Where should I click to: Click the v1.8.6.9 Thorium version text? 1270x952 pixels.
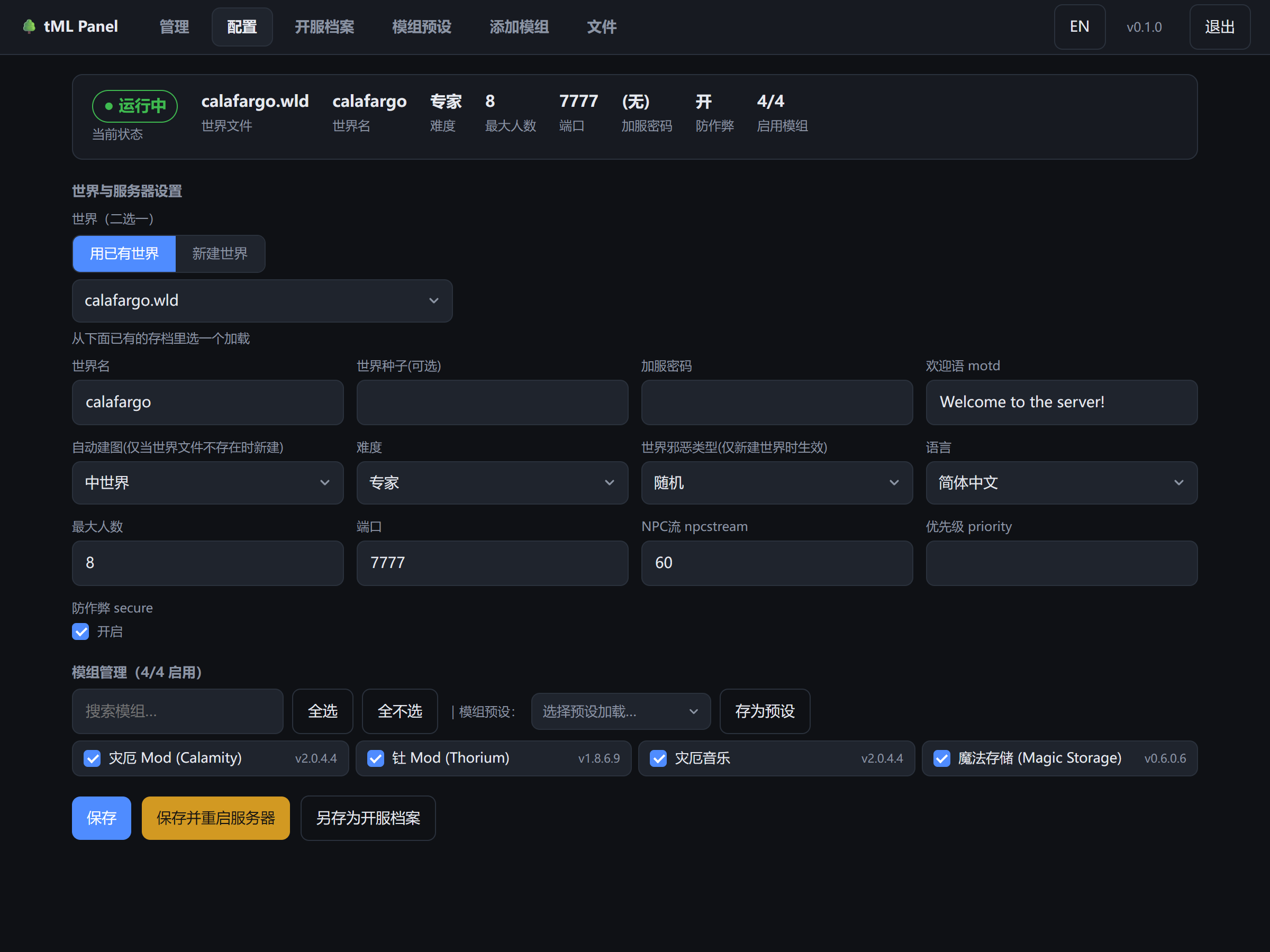click(x=599, y=758)
